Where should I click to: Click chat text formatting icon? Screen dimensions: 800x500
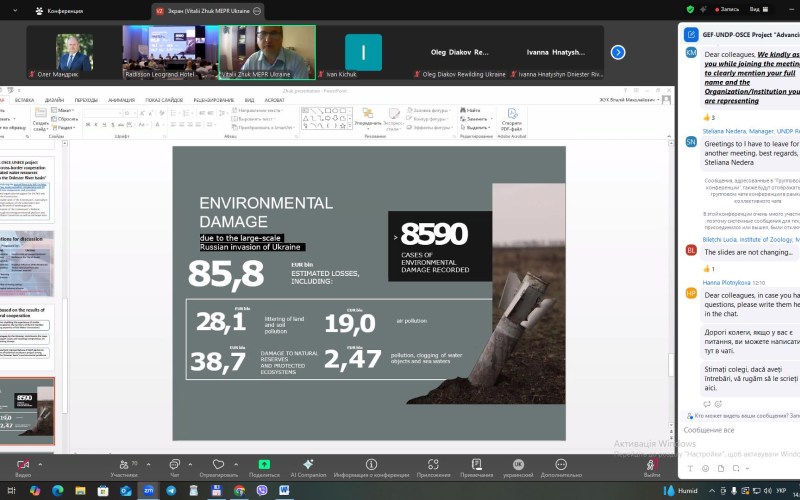[x=690, y=468]
